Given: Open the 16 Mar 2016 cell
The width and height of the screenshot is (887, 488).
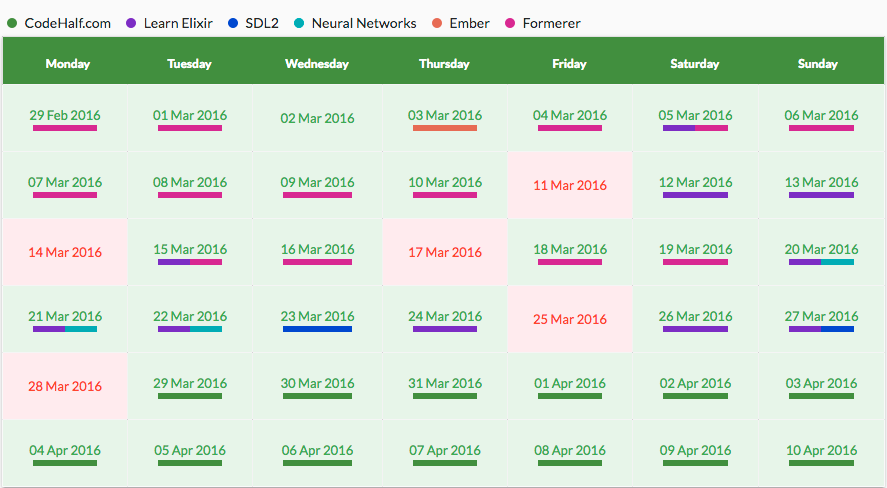Looking at the screenshot, I should pos(317,252).
